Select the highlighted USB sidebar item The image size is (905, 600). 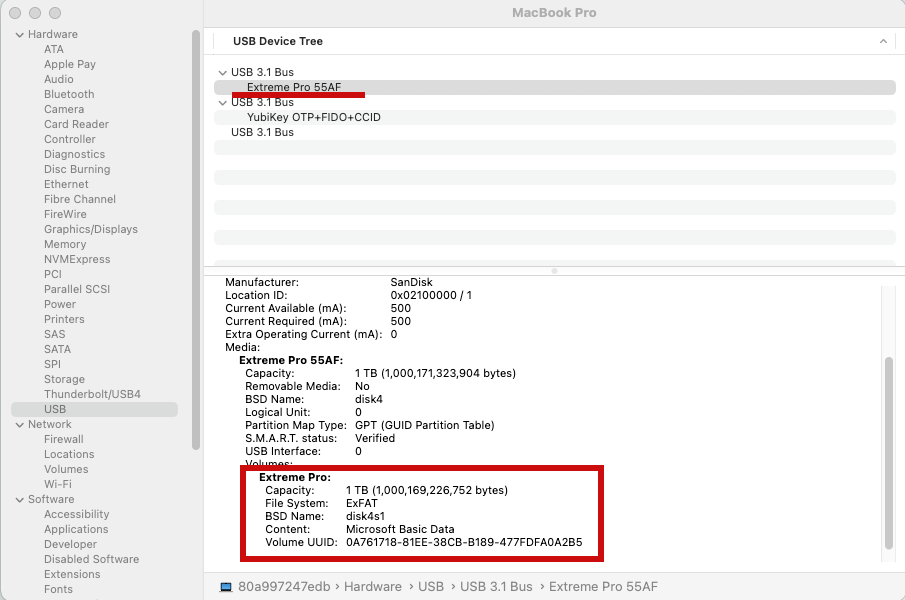point(94,410)
